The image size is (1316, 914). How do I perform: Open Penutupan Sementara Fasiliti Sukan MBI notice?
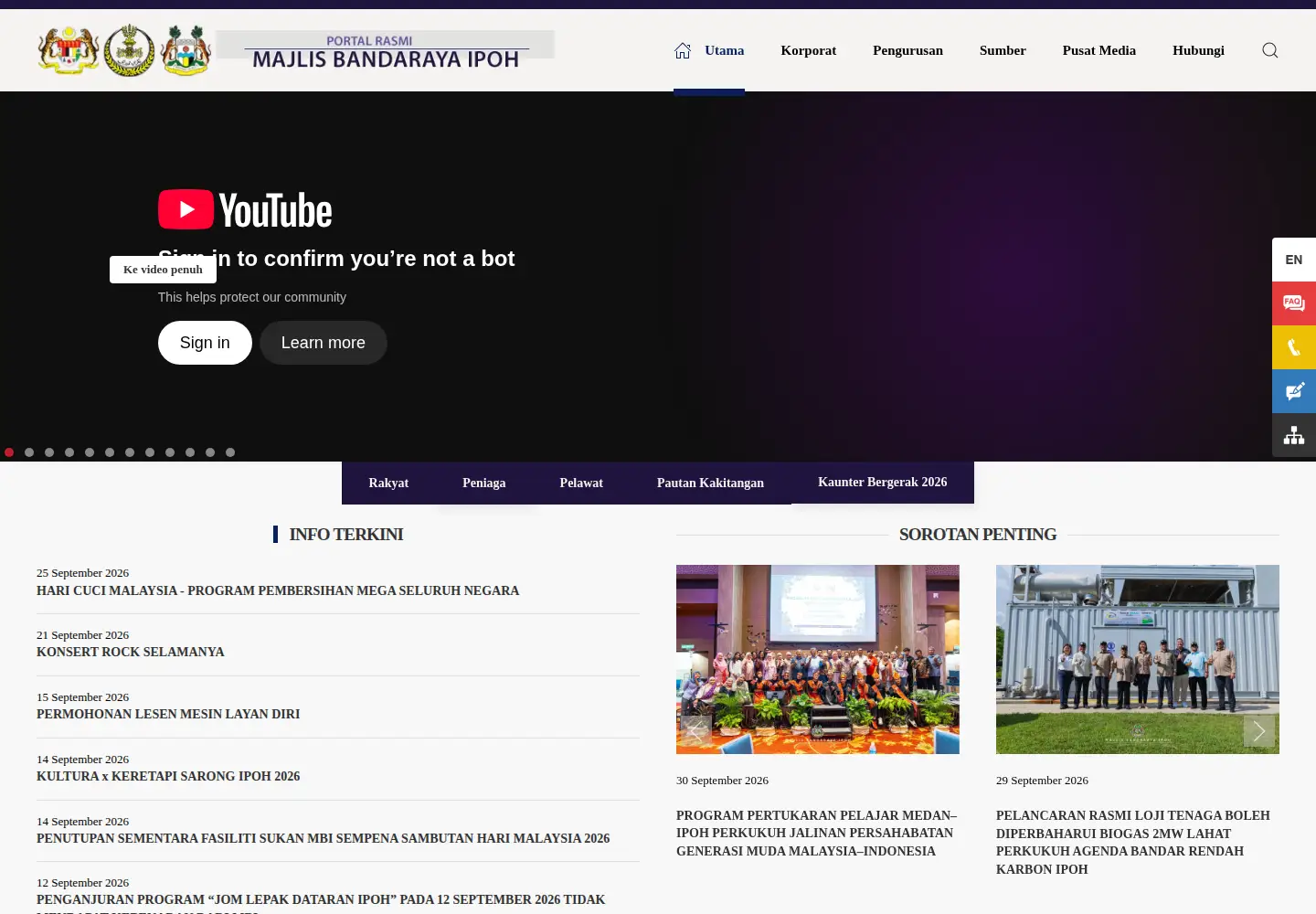tap(324, 838)
